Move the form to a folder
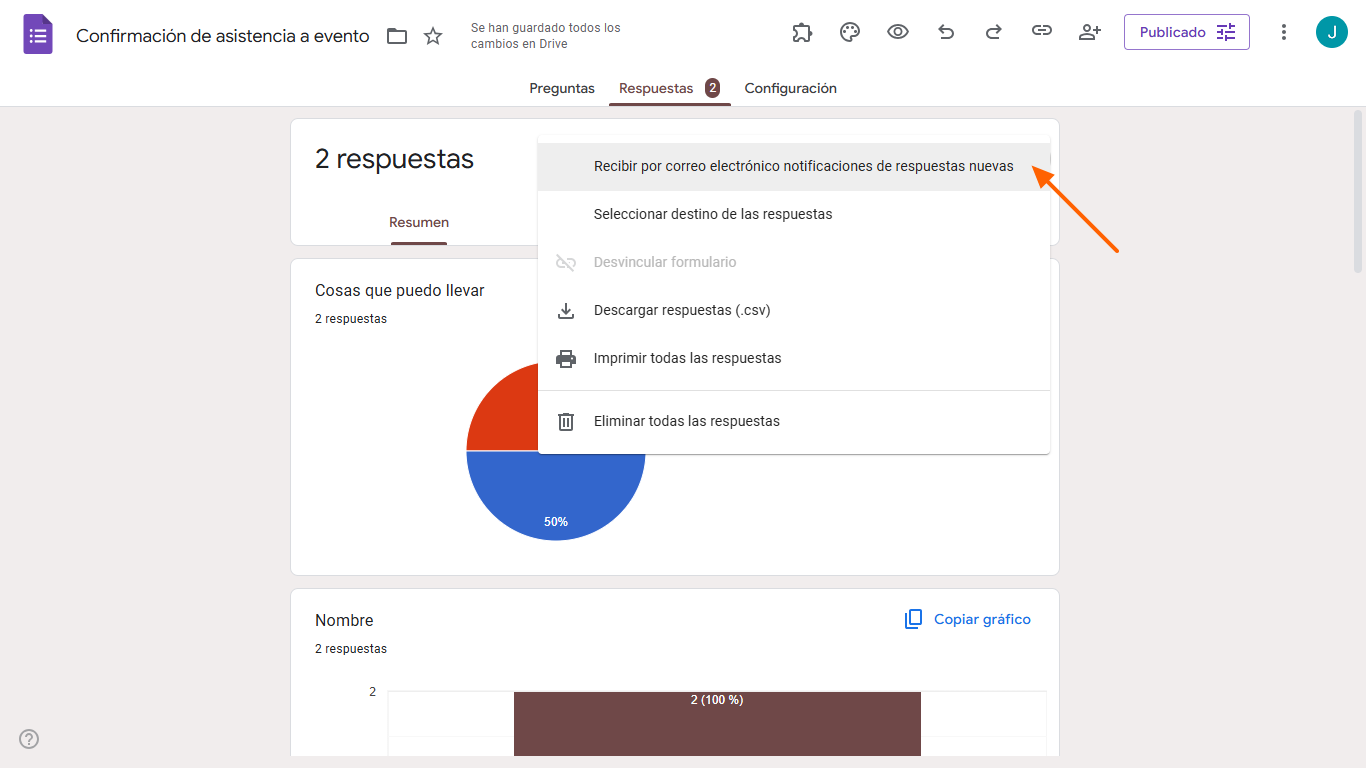The width and height of the screenshot is (1366, 768). pyautogui.click(x=397, y=35)
